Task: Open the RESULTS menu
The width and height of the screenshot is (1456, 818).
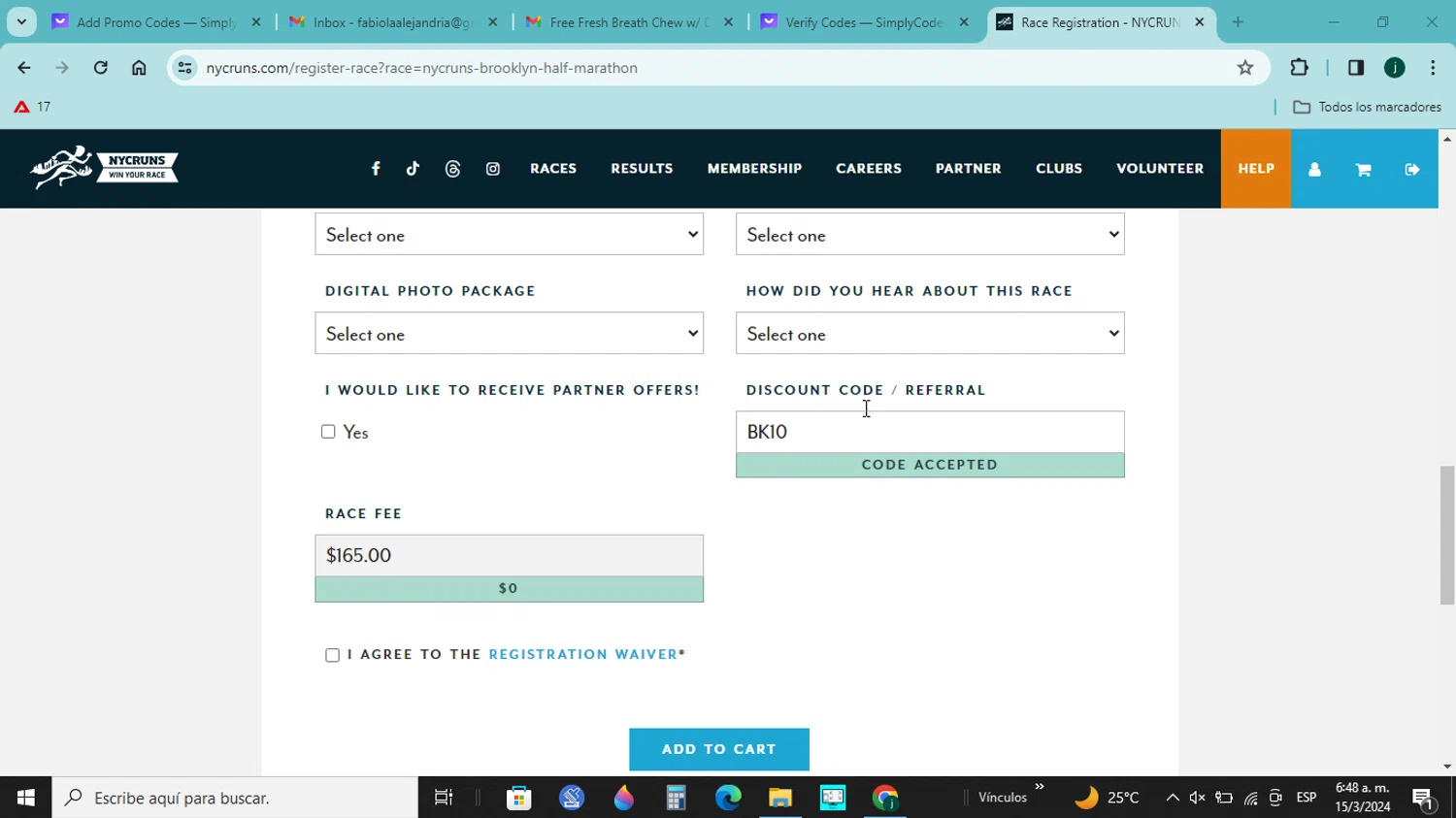Action: click(642, 169)
